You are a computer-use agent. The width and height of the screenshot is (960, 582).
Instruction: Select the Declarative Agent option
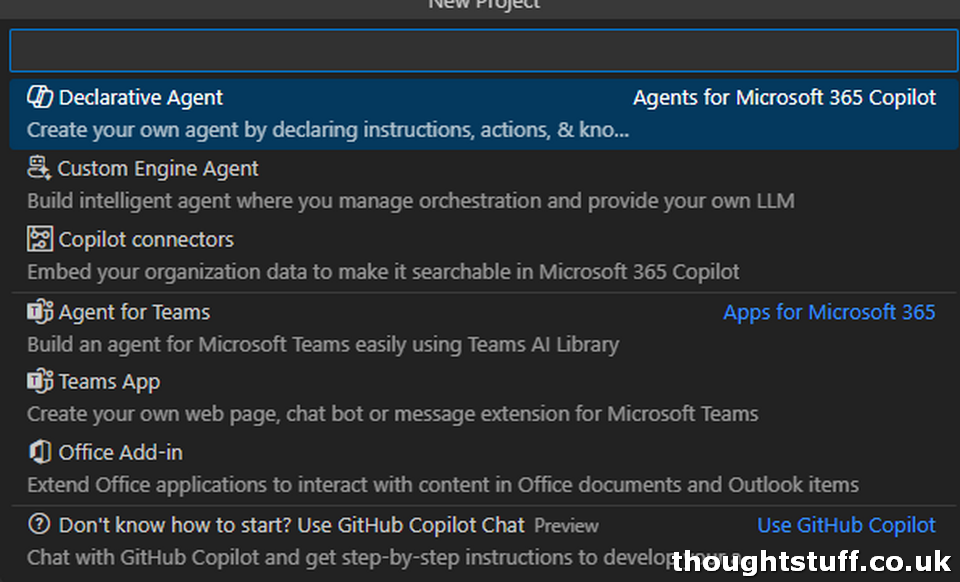pyautogui.click(x=484, y=114)
